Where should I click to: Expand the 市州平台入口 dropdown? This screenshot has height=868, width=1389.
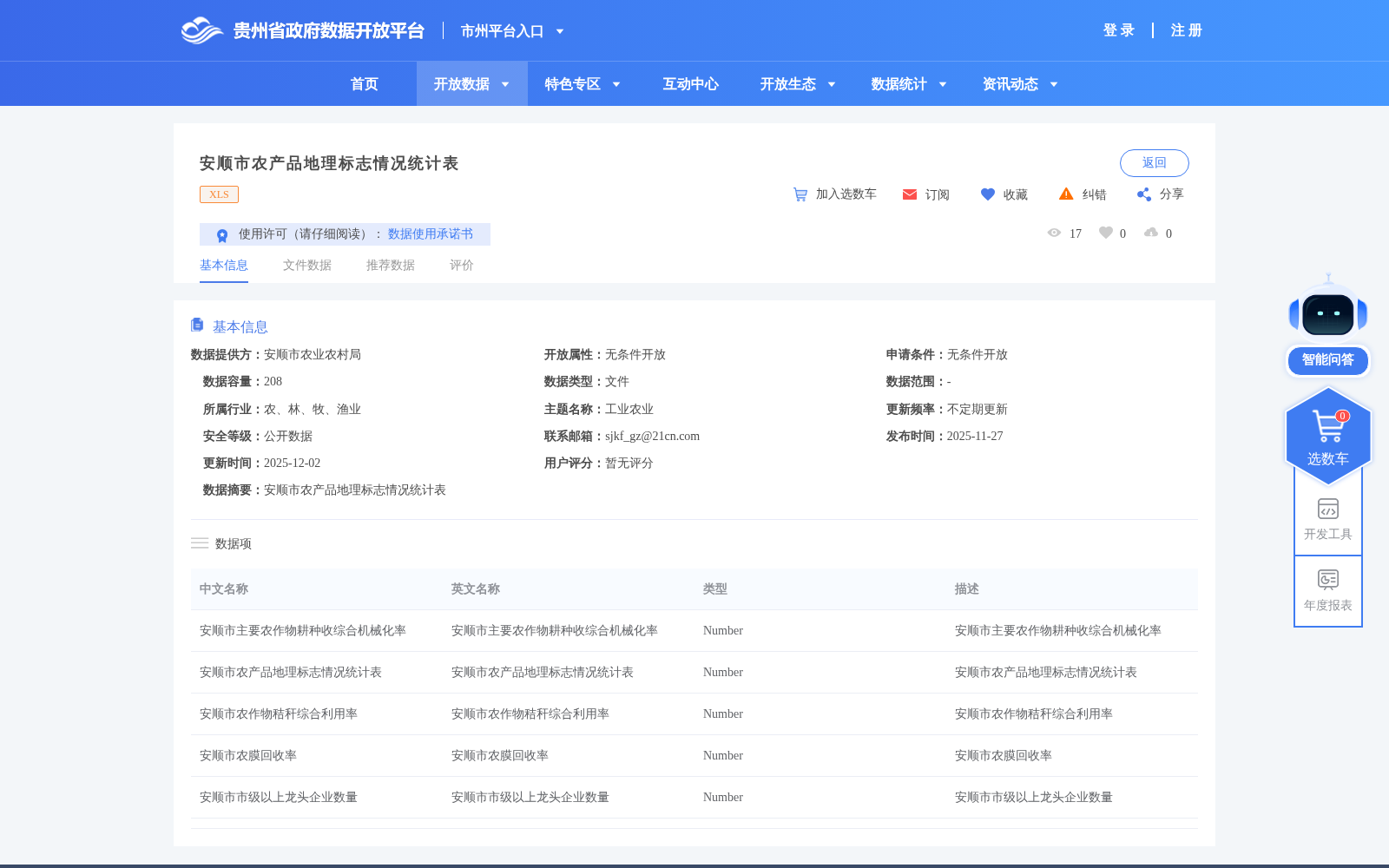pyautogui.click(x=560, y=31)
